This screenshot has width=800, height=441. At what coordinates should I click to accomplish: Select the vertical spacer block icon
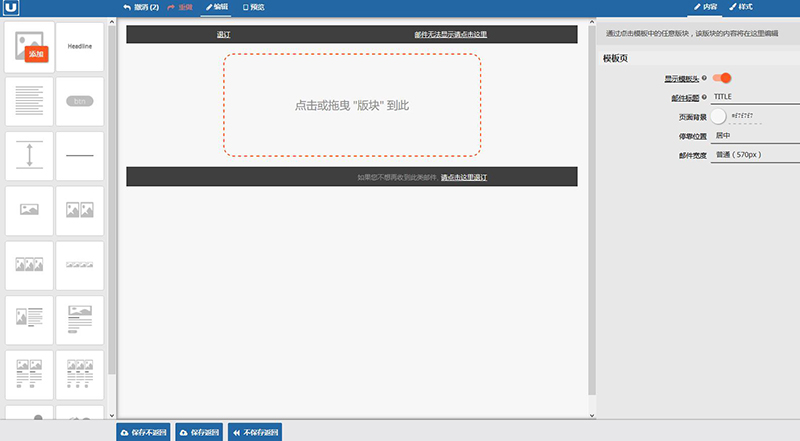tap(29, 156)
